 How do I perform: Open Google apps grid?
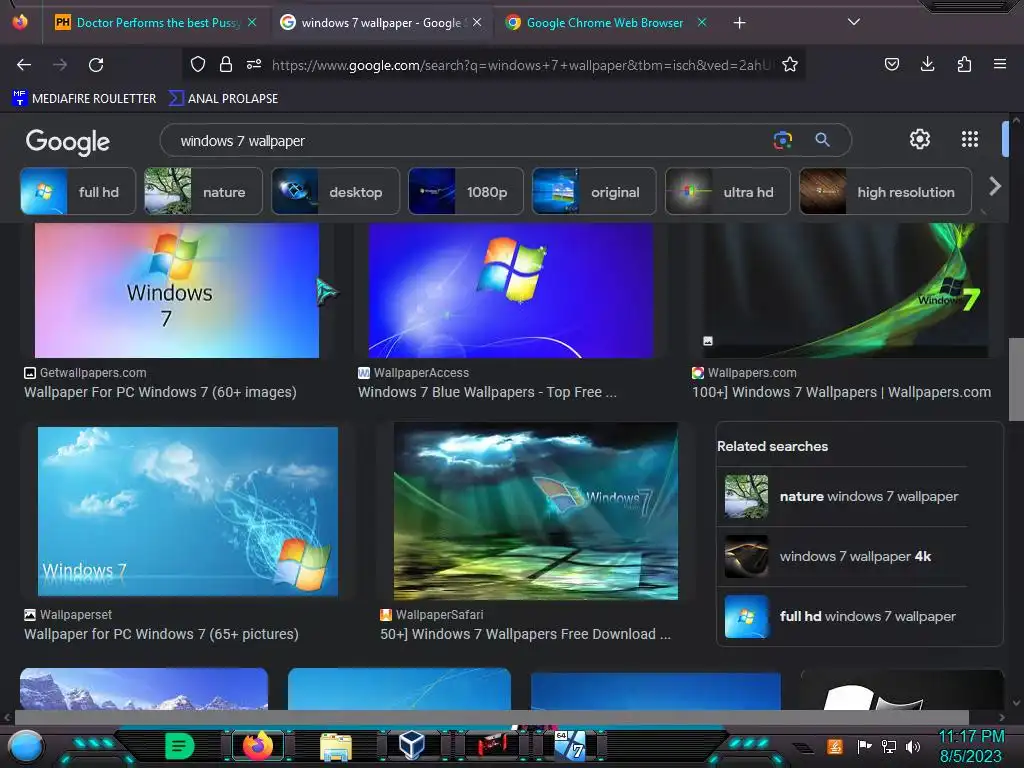pos(970,139)
